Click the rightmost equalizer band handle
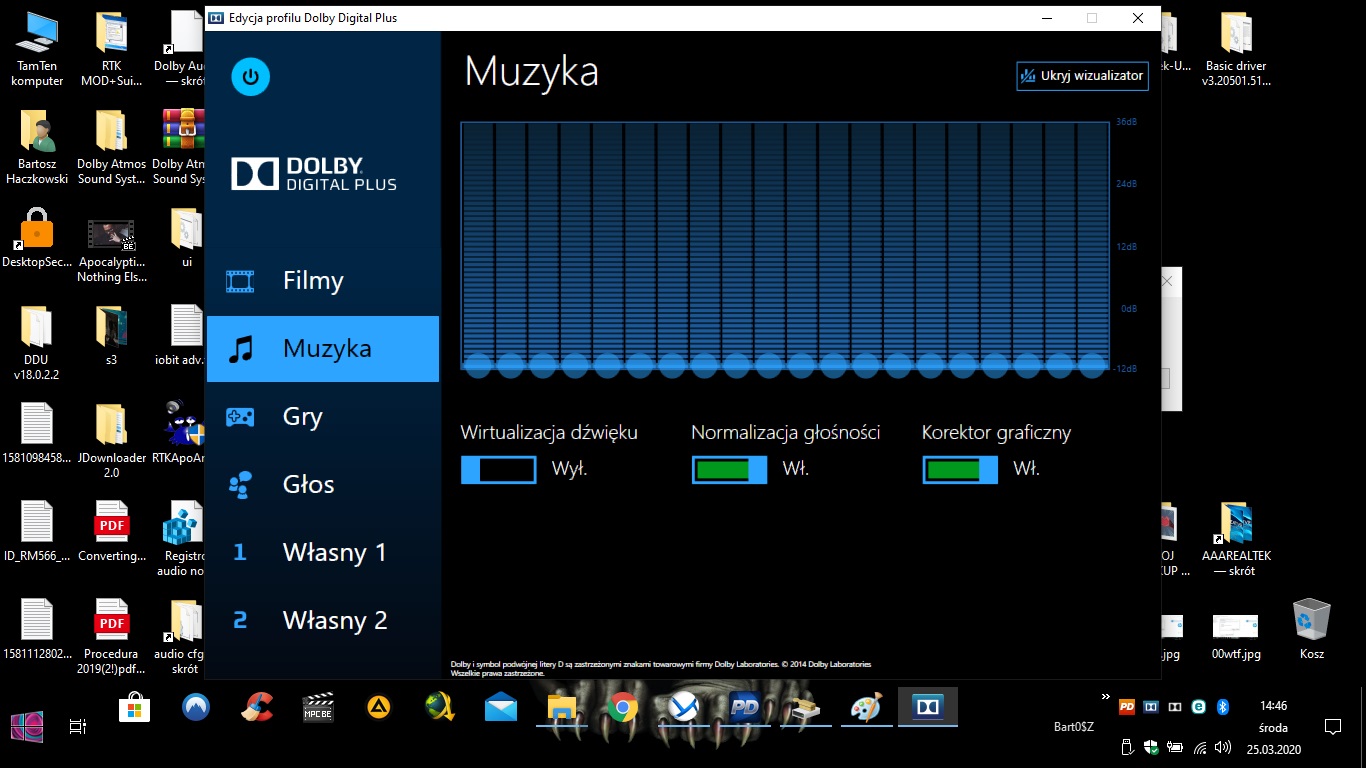Screen dimensions: 1366x768 coord(1092,365)
